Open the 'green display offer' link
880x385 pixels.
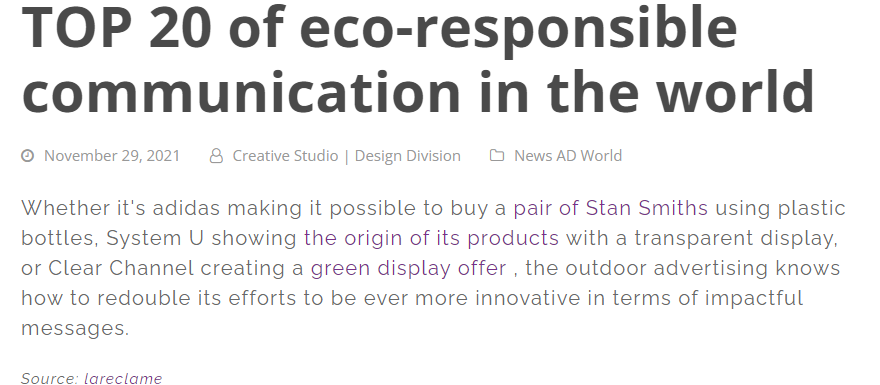point(409,268)
